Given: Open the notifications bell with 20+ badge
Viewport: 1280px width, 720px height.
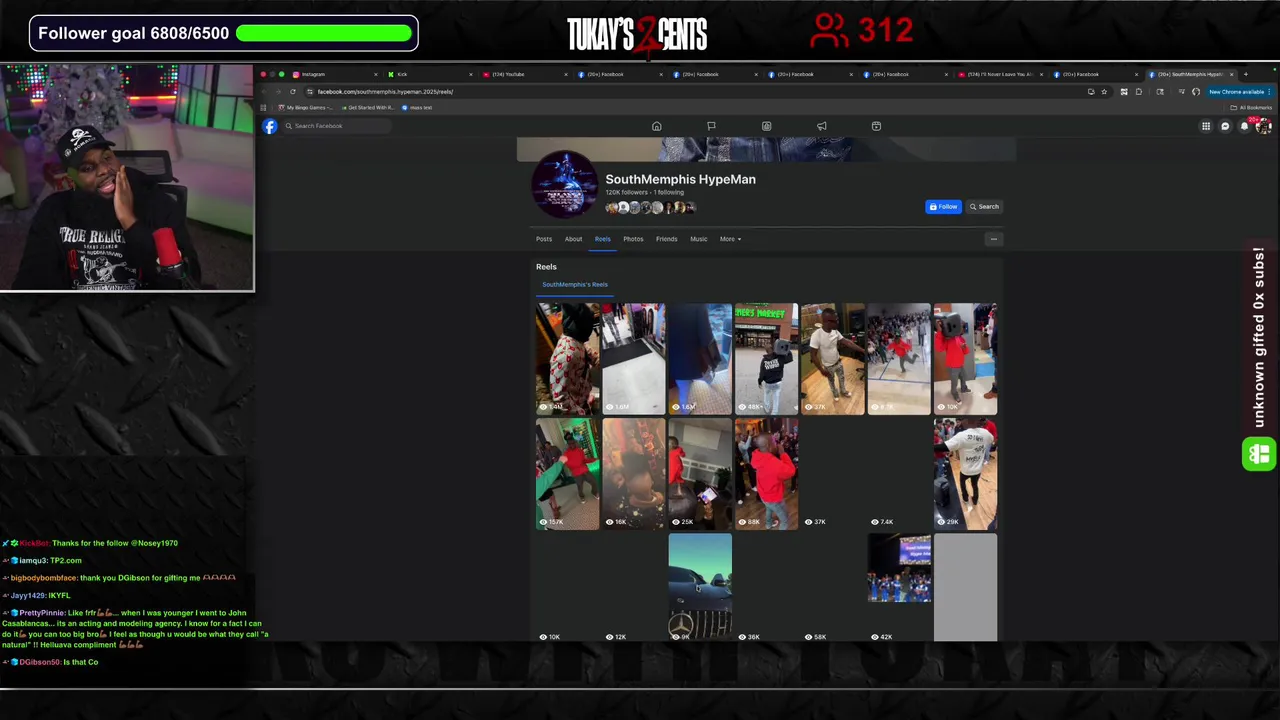Looking at the screenshot, I should point(1245,125).
